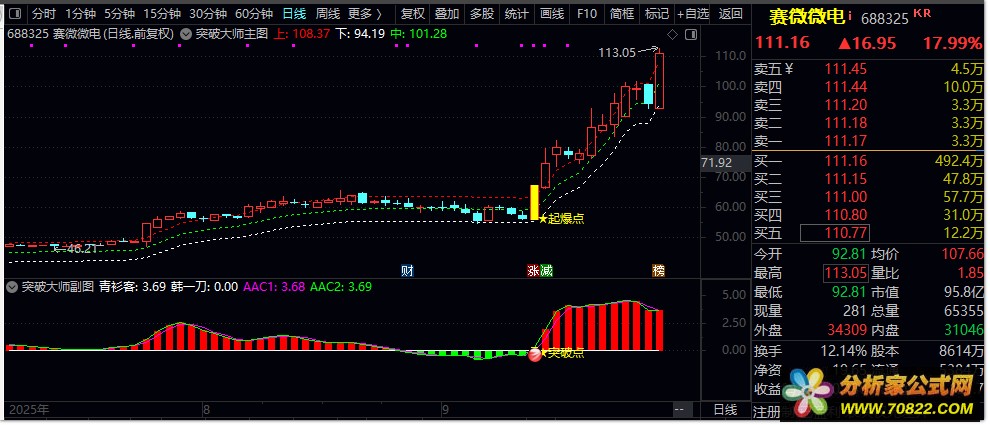Click the 起爆点 star label
Screen dimensions: 990x425
561,219
